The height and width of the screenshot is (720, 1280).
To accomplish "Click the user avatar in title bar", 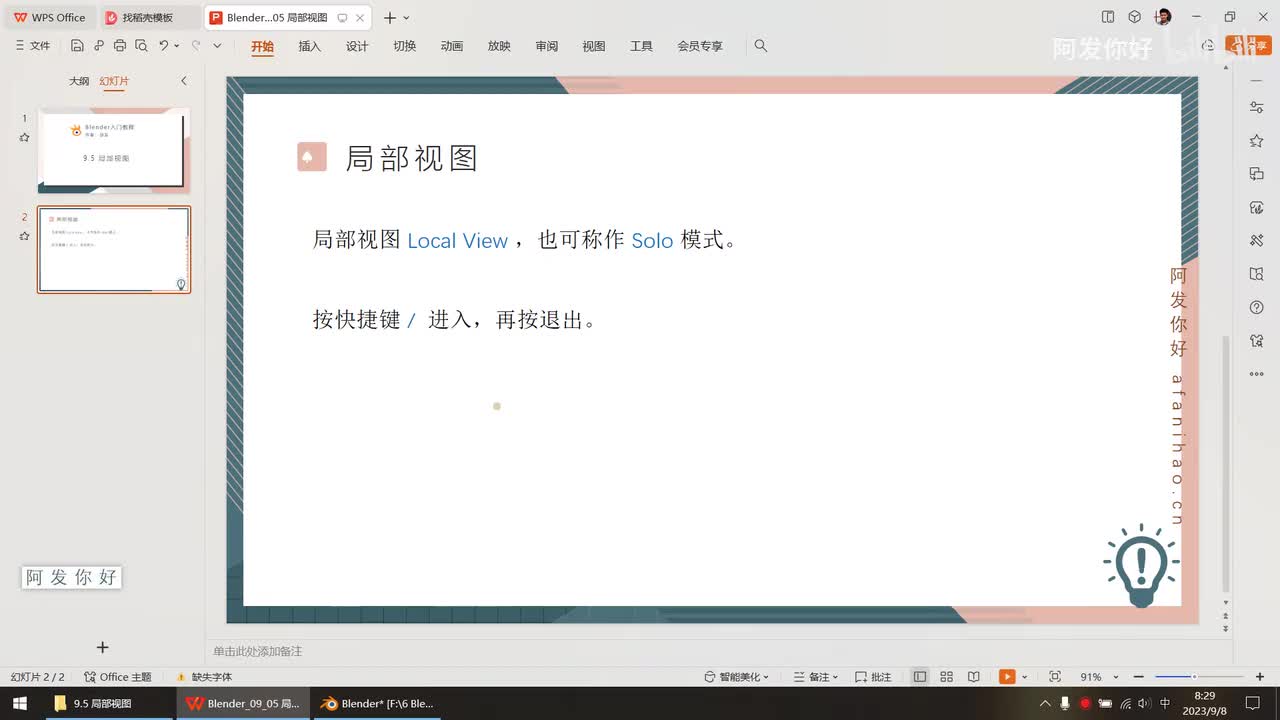I will (x=1164, y=17).
